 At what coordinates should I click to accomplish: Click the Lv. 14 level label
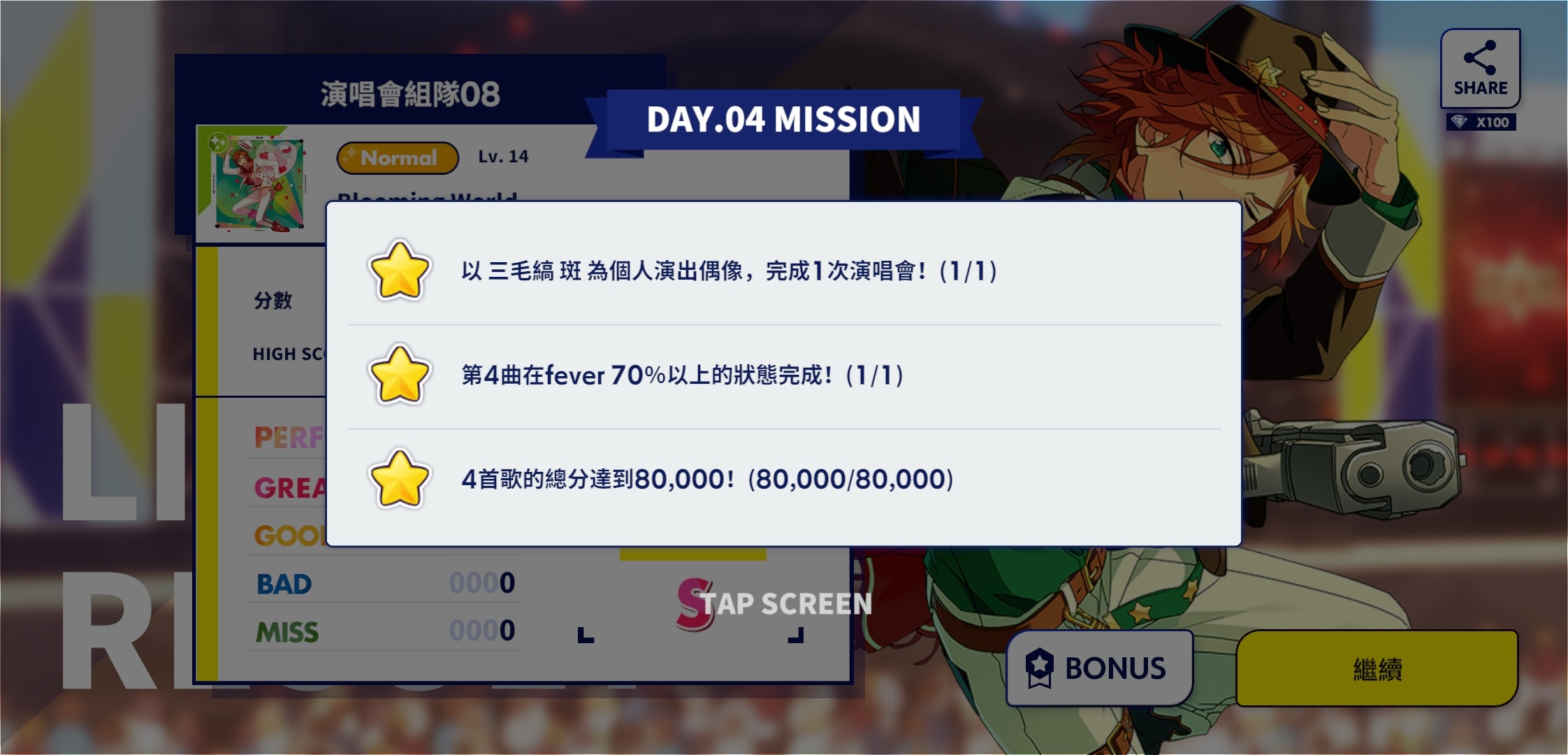tap(503, 157)
